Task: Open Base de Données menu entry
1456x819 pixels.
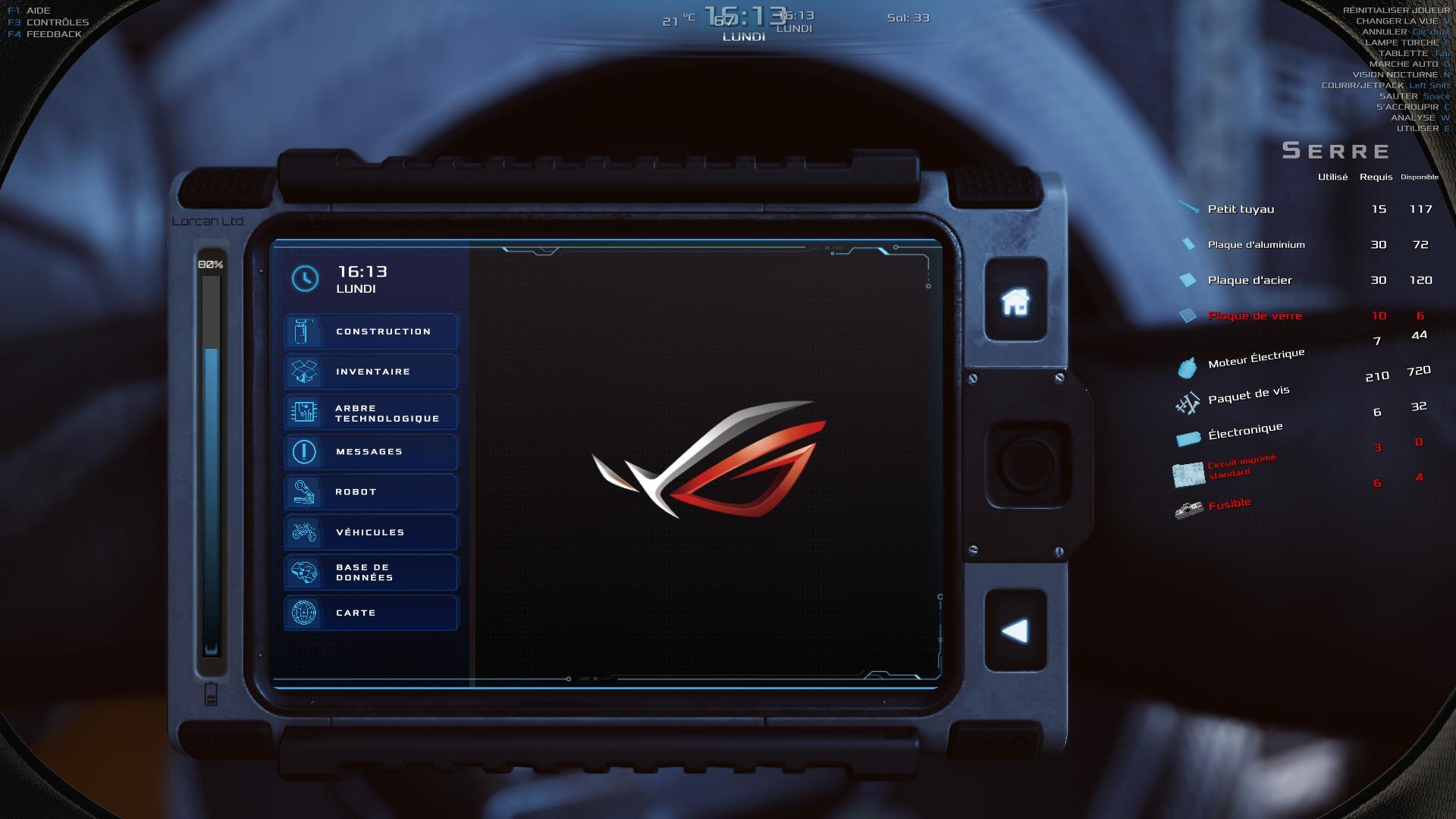Action: point(371,573)
